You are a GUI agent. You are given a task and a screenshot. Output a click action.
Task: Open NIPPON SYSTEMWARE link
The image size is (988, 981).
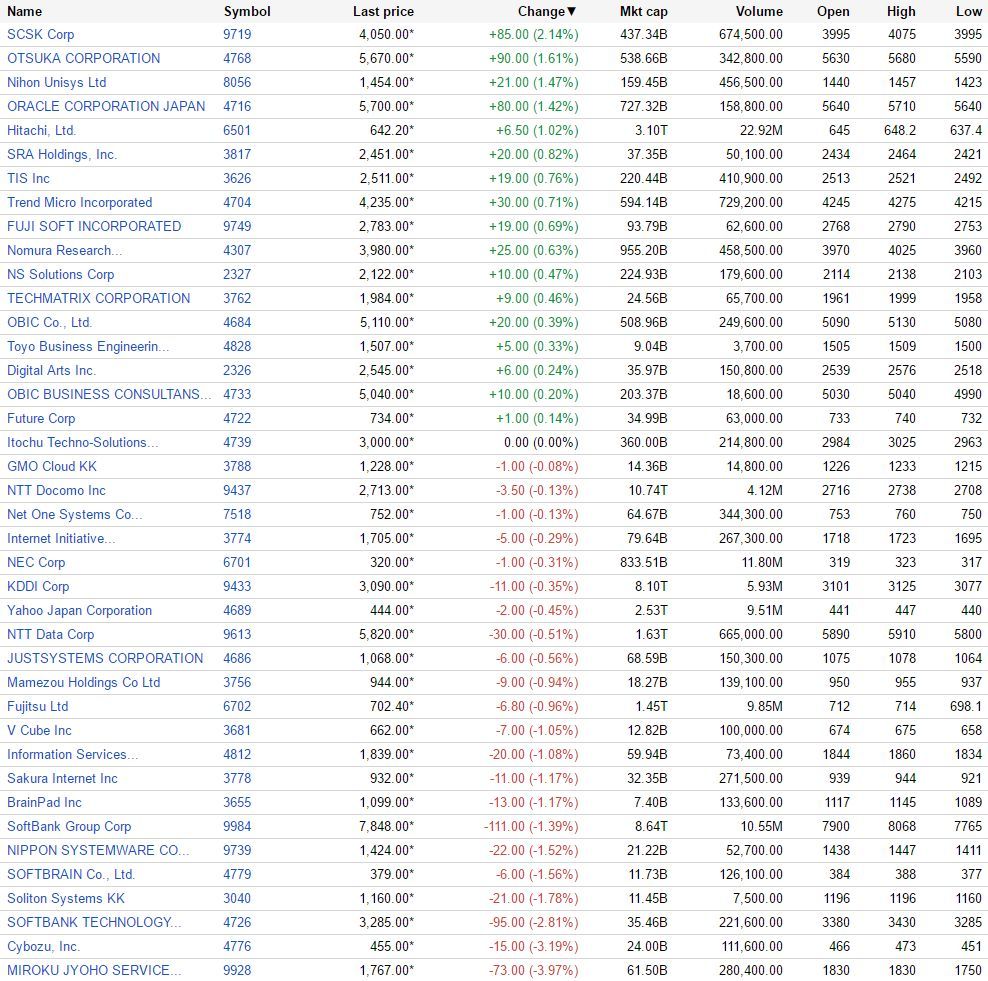coord(98,850)
